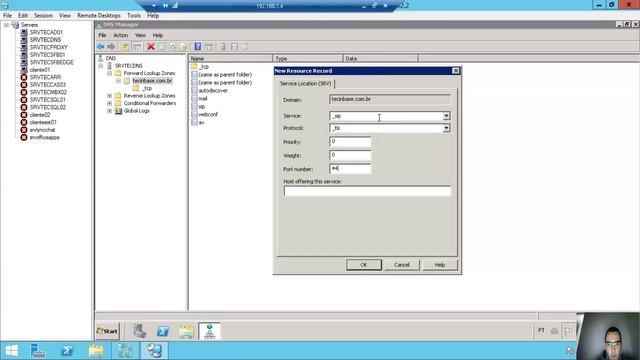Click Cancel in New Resource Record dialog

click(402, 265)
